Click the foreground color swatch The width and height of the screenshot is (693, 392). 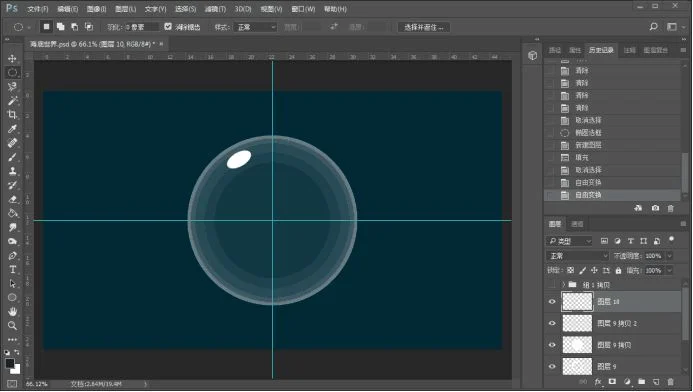(x=9, y=363)
